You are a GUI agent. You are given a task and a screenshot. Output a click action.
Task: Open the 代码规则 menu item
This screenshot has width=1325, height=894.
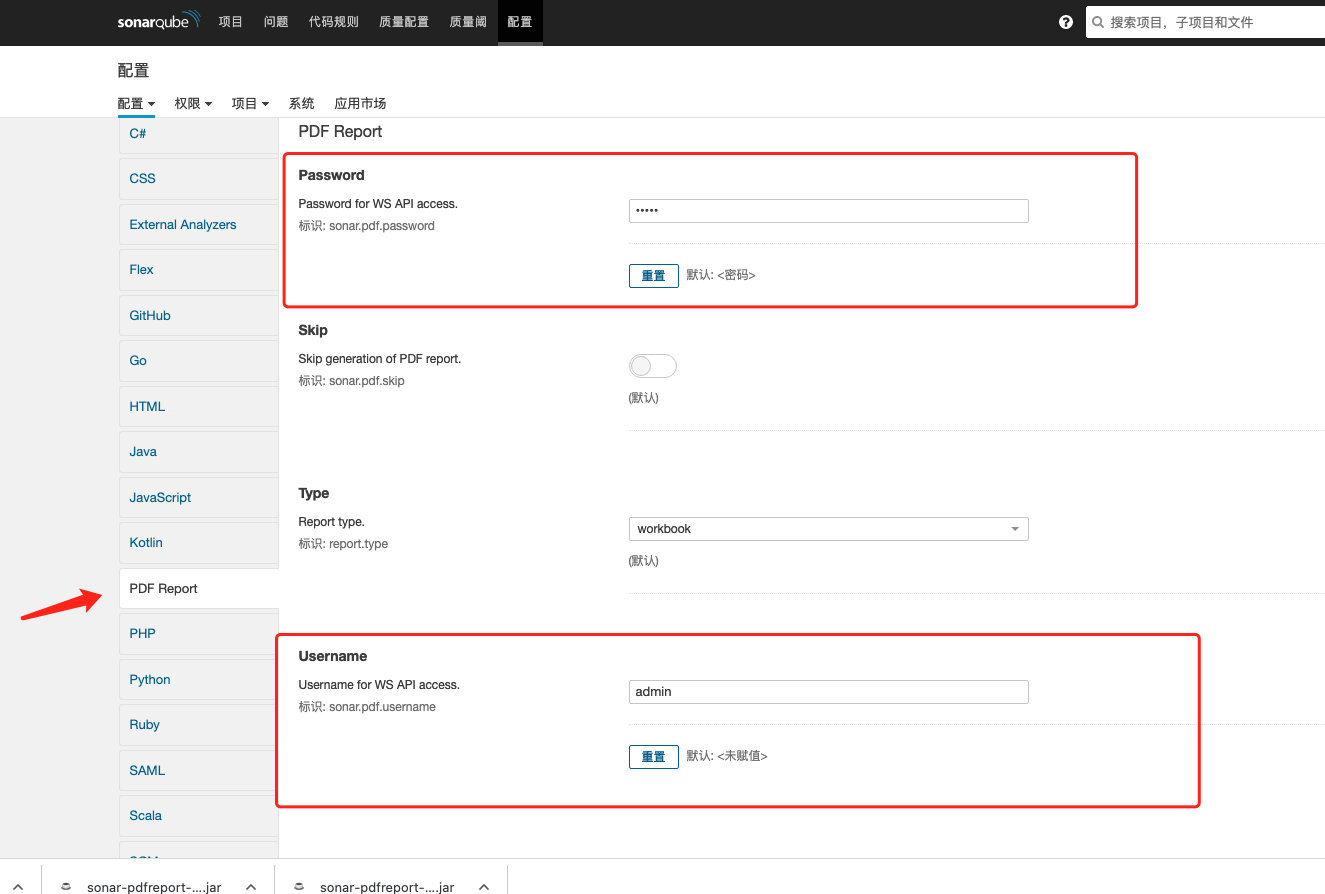[333, 21]
